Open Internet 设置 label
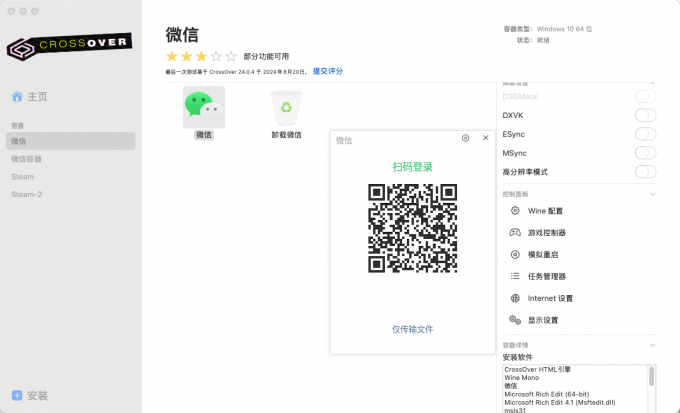The width and height of the screenshot is (680, 413). [550, 298]
